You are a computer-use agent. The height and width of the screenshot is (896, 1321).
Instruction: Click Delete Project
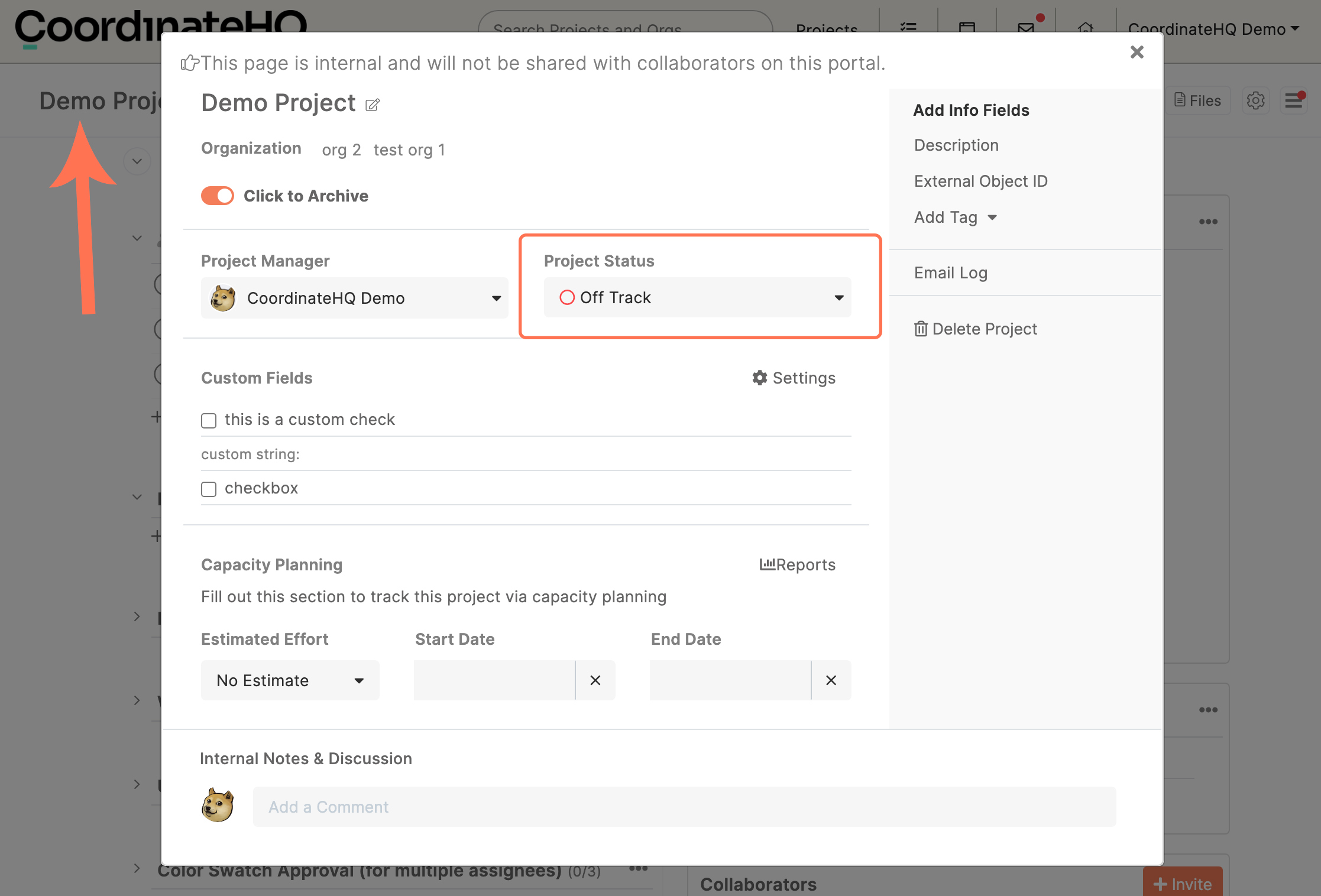click(x=976, y=329)
